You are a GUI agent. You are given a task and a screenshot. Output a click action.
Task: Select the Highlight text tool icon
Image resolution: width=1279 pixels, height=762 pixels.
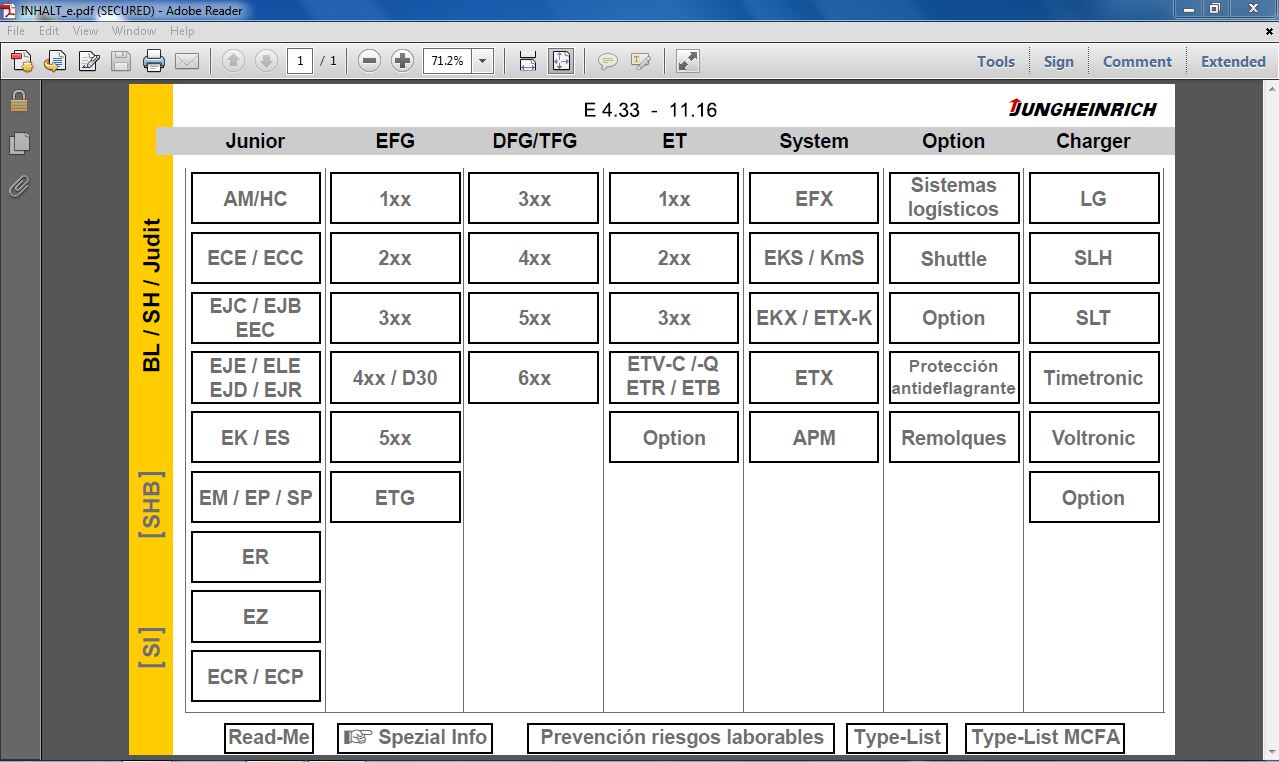640,61
